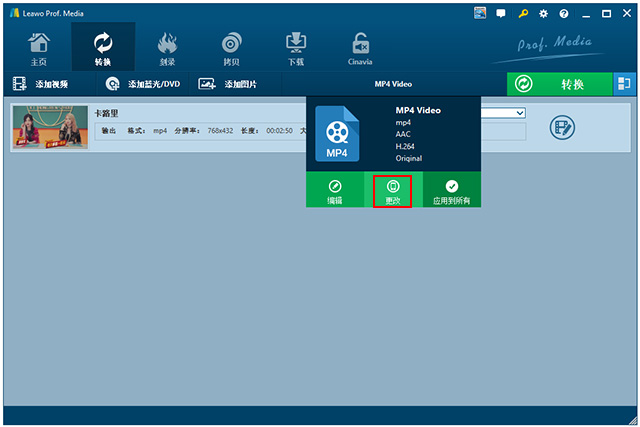The width and height of the screenshot is (640, 427).
Task: Open the 拷贝 copy tab
Action: coord(231,49)
